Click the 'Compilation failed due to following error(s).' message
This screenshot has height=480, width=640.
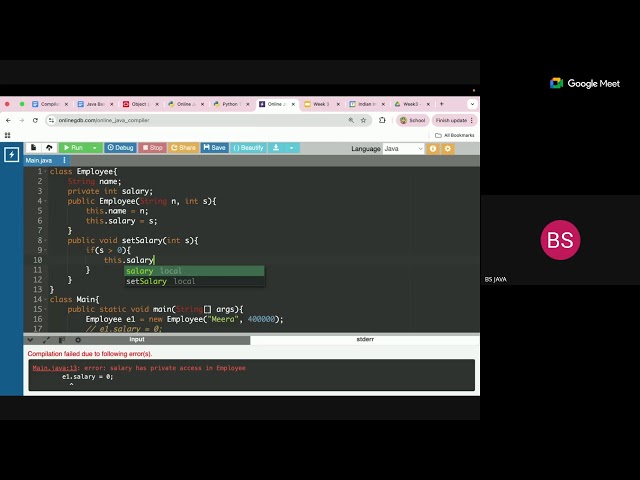click(90, 354)
